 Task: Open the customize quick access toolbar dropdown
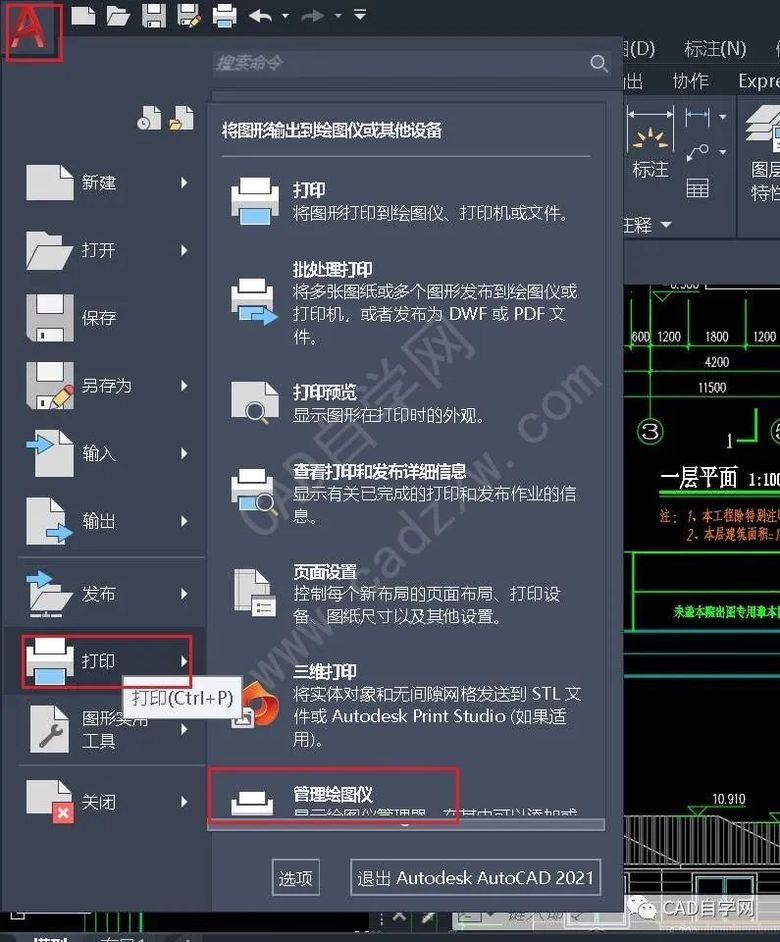click(360, 15)
